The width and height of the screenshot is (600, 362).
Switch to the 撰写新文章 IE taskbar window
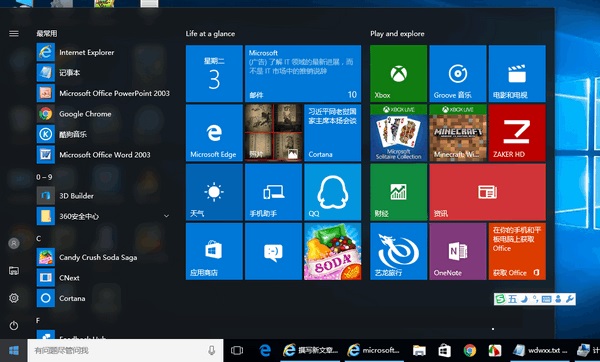click(310, 351)
